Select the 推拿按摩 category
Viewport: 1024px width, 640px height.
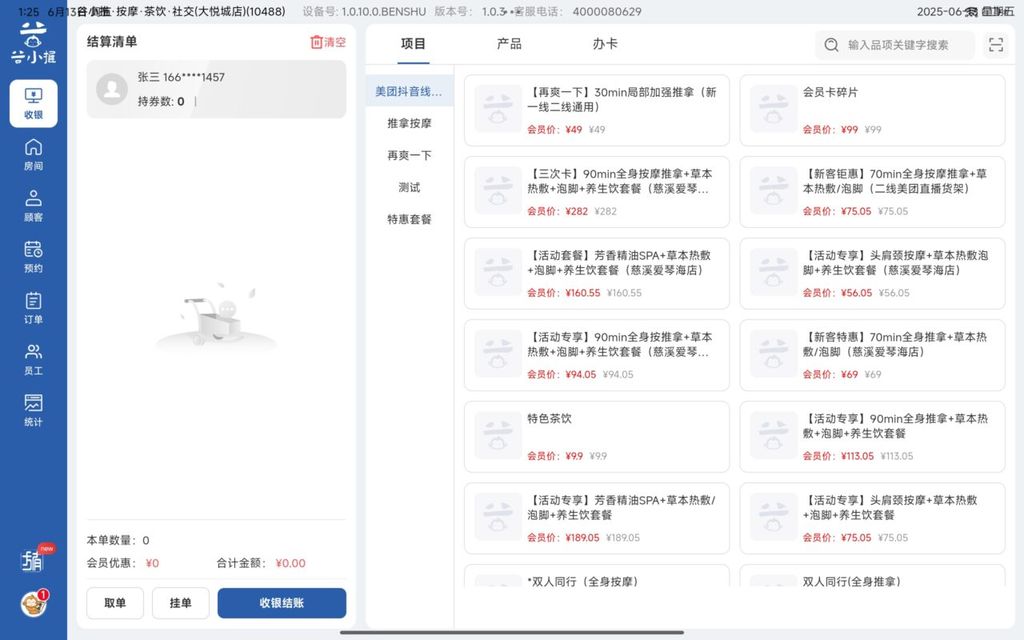[409, 123]
